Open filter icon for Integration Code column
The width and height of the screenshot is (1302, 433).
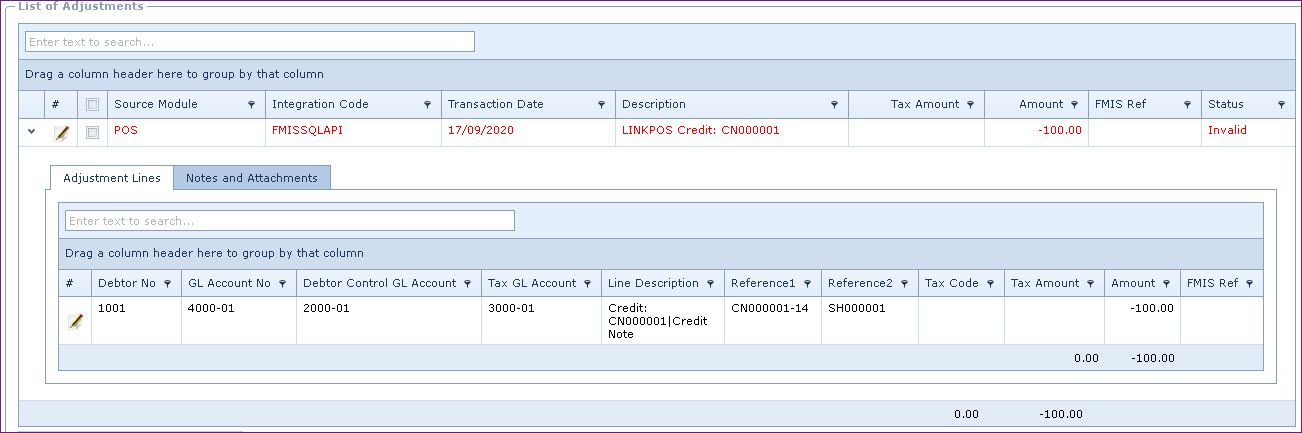[427, 105]
